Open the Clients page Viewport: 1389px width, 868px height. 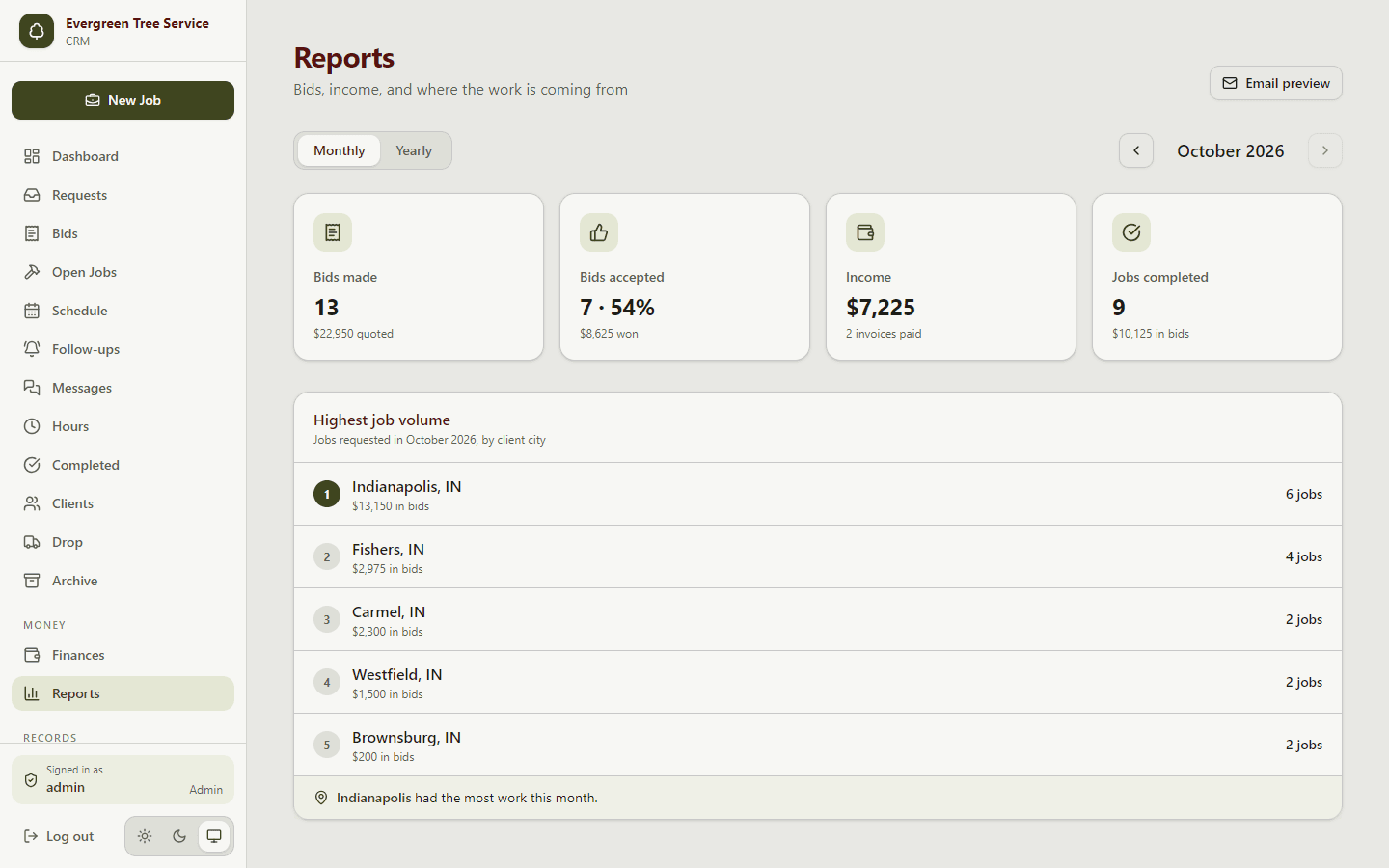point(123,503)
